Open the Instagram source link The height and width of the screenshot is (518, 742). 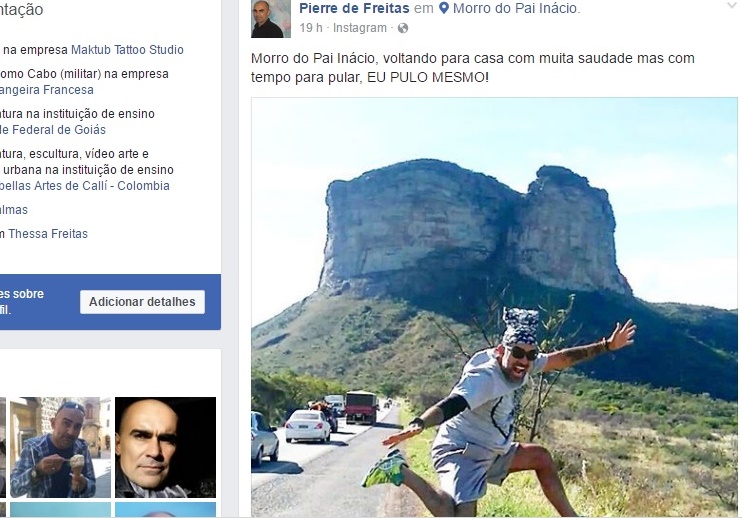(x=360, y=28)
